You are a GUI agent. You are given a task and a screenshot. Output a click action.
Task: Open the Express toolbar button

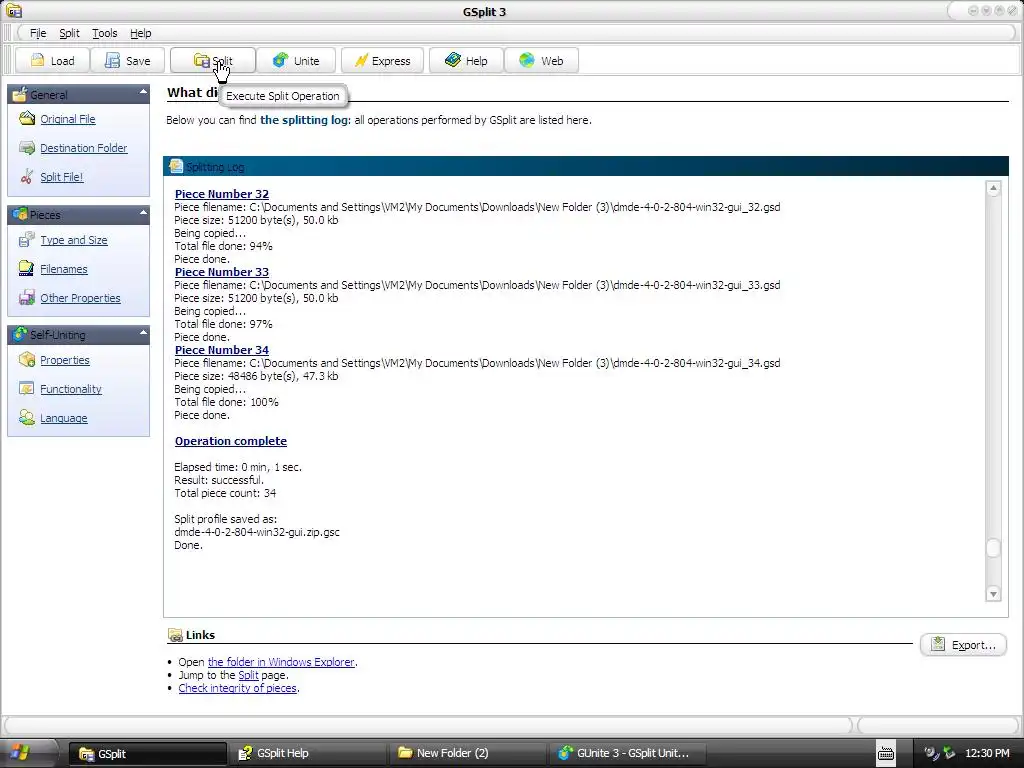pyautogui.click(x=382, y=61)
